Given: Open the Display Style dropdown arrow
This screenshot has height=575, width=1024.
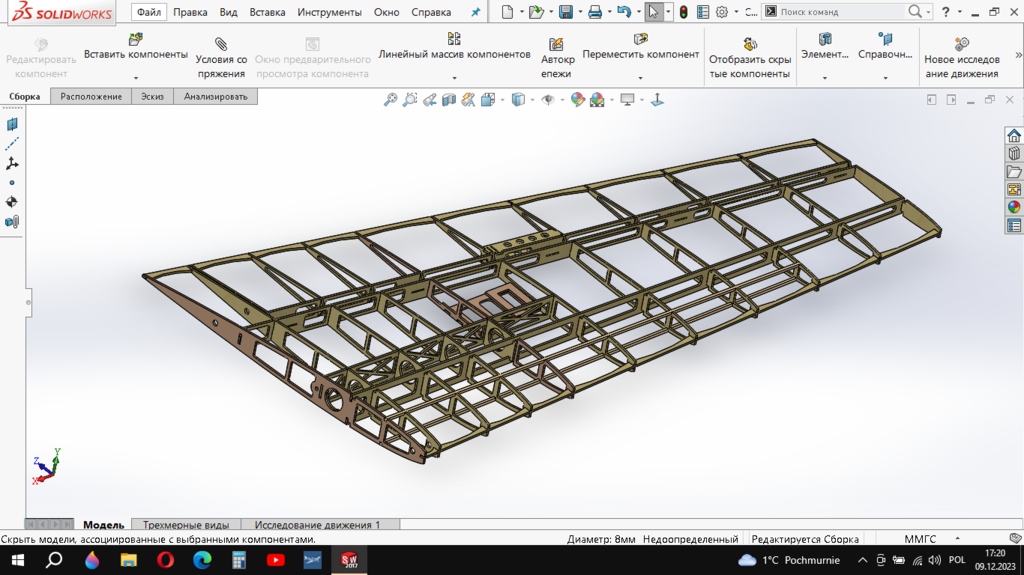Looking at the screenshot, I should [x=531, y=100].
